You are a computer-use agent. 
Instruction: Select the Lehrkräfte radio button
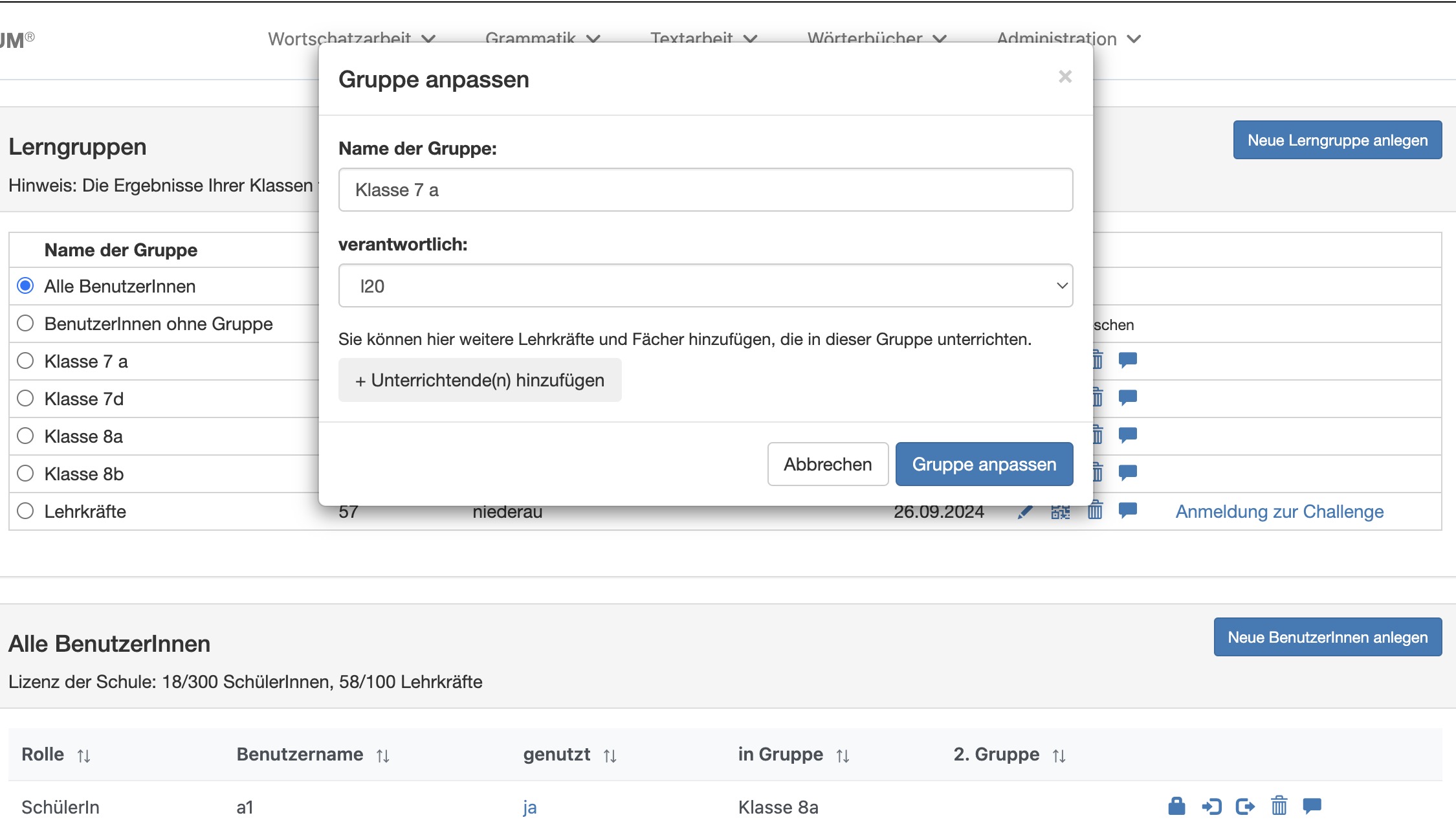[25, 511]
